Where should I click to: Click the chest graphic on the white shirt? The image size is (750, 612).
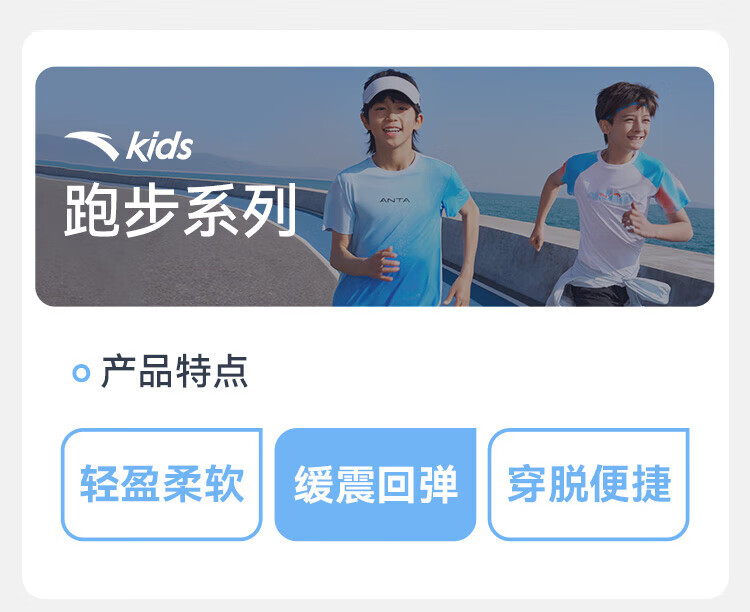tap(608, 196)
